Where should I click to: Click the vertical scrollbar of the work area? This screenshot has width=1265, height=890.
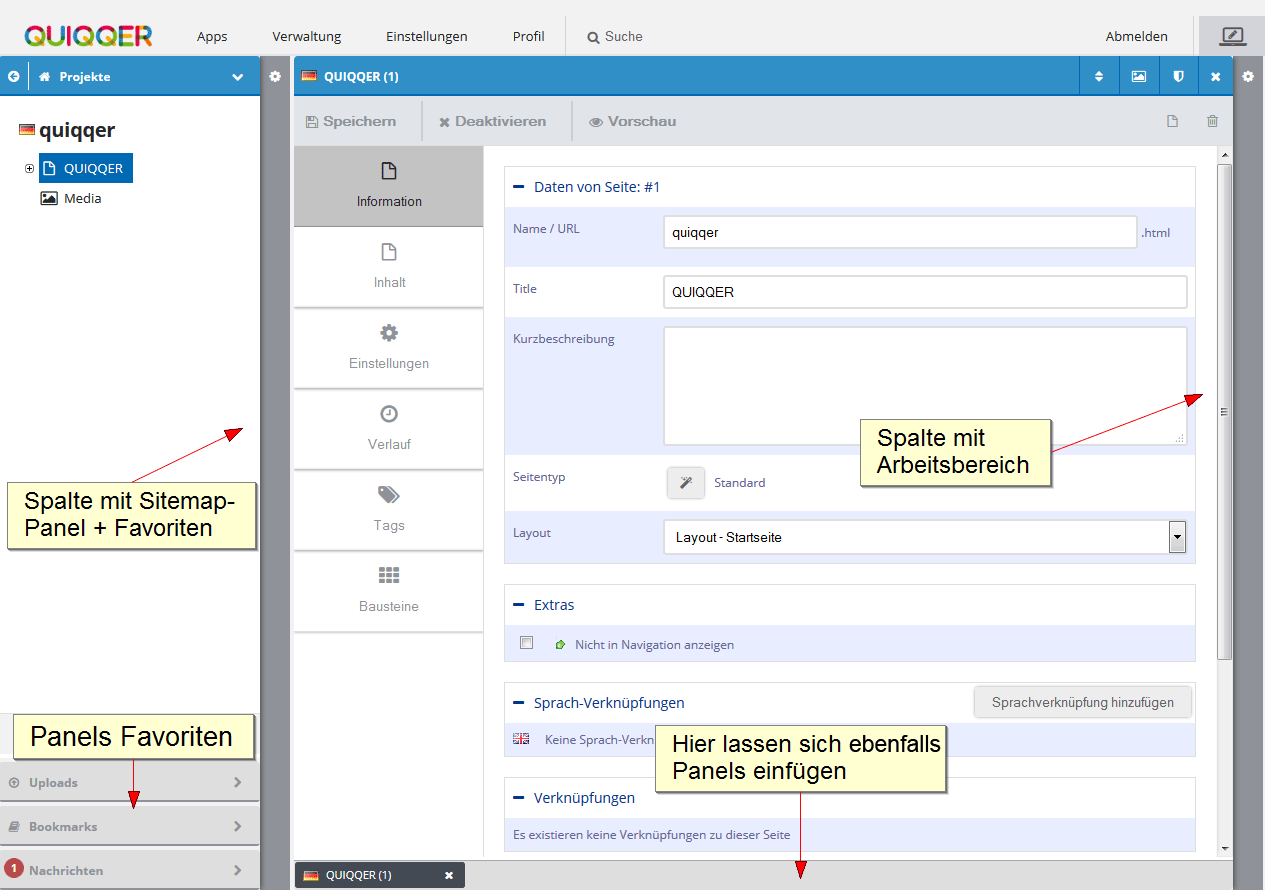click(x=1224, y=410)
